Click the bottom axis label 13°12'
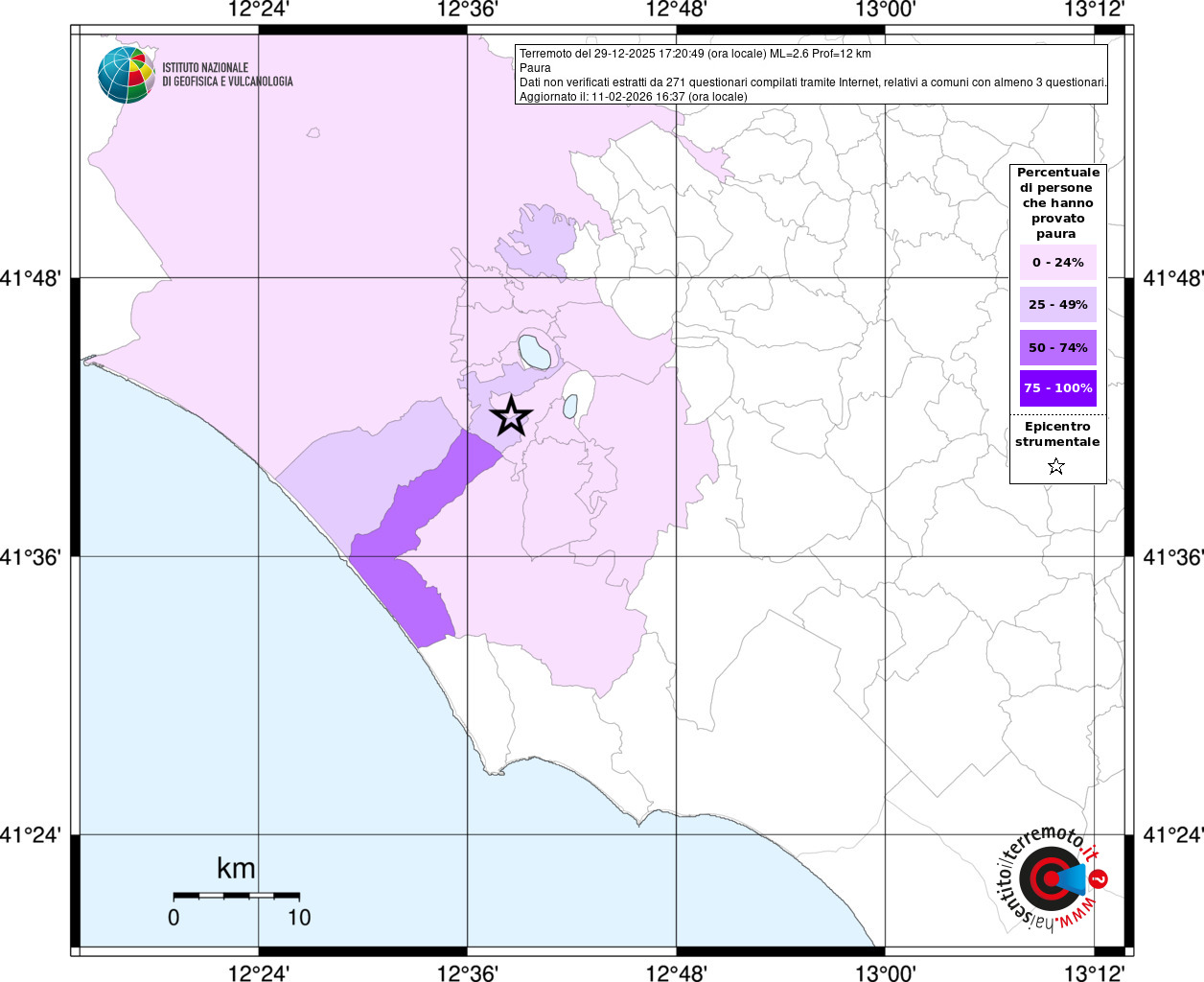This screenshot has width=1204, height=982. (1094, 972)
